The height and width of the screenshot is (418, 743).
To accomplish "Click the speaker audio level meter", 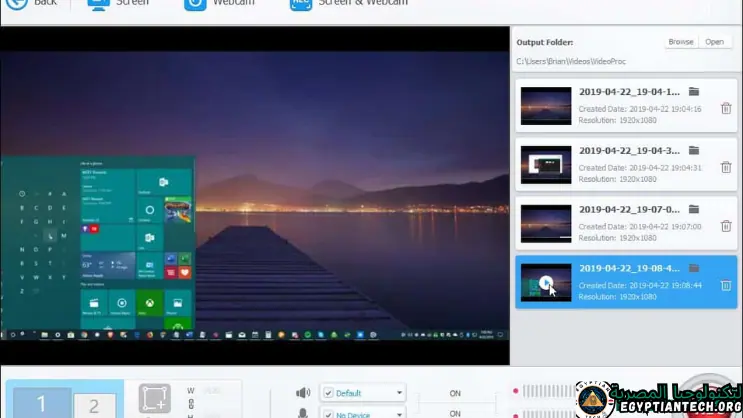I will tap(549, 391).
